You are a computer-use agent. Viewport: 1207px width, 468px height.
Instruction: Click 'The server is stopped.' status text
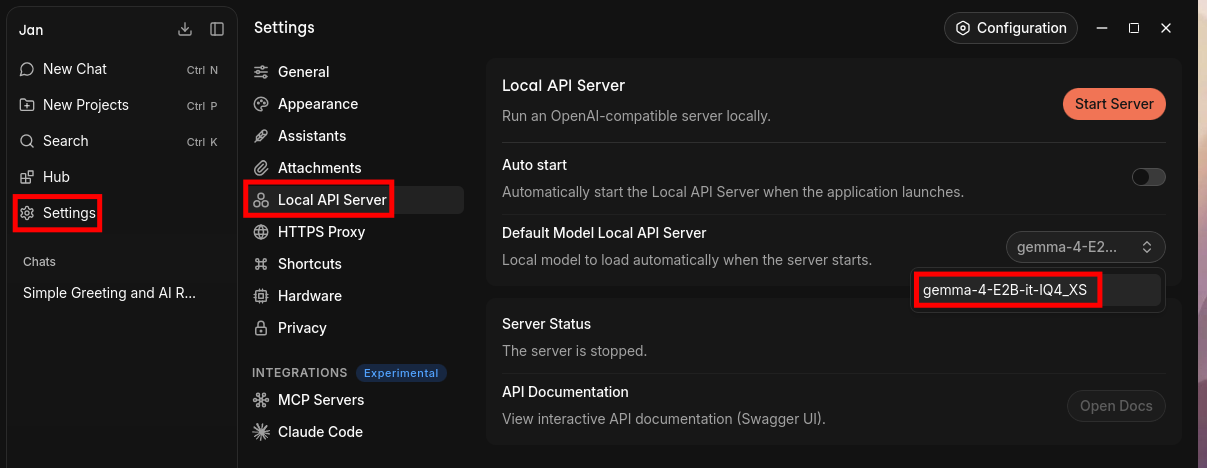click(x=574, y=351)
